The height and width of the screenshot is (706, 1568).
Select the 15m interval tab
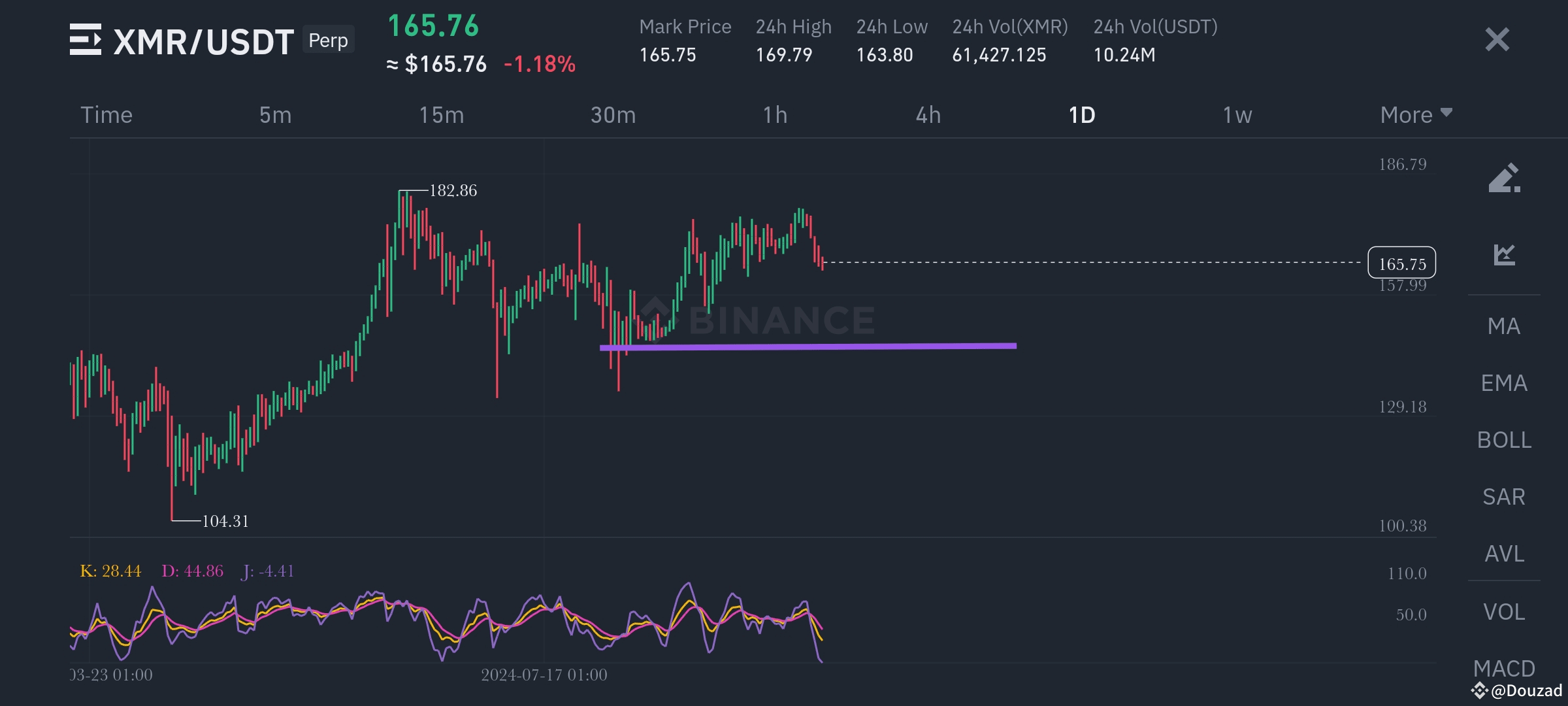(442, 115)
